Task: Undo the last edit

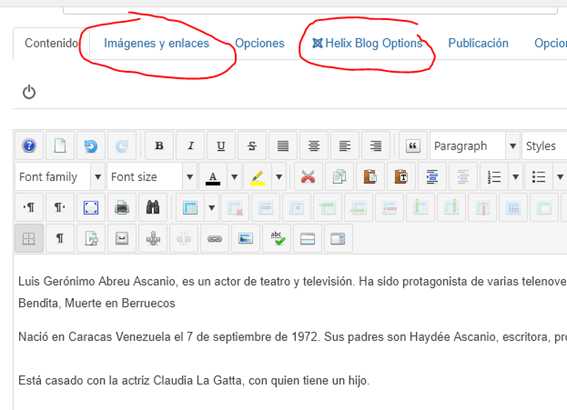Action: pos(91,146)
